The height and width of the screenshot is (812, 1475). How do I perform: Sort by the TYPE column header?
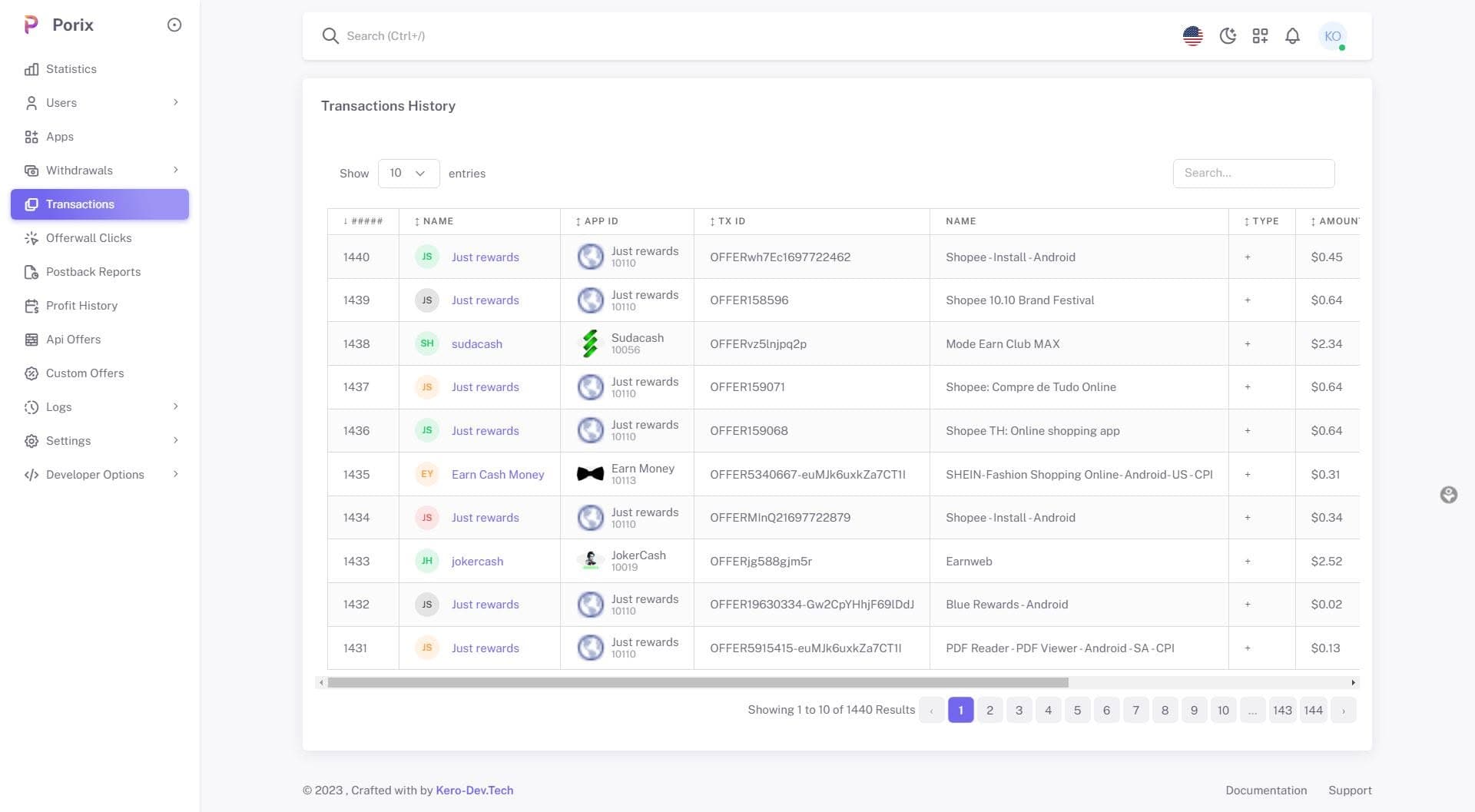1261,221
